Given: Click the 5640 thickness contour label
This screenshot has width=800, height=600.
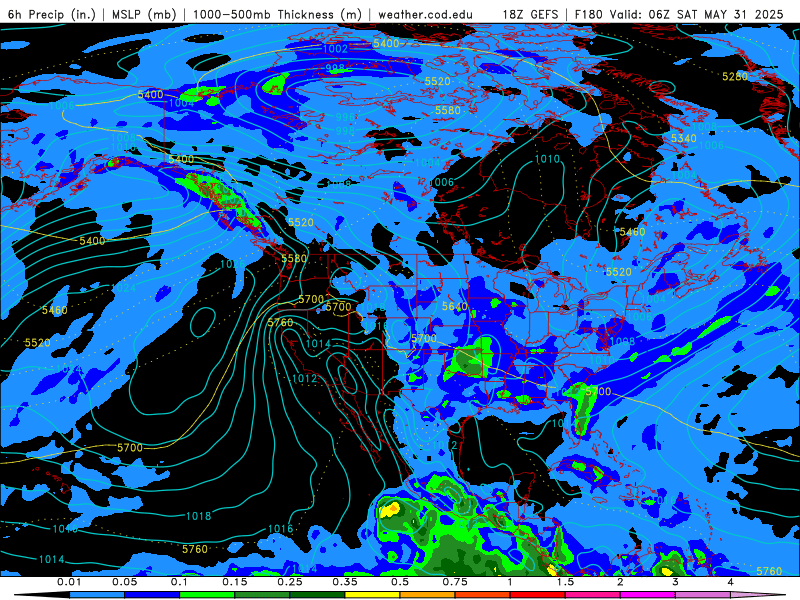Looking at the screenshot, I should (x=455, y=306).
